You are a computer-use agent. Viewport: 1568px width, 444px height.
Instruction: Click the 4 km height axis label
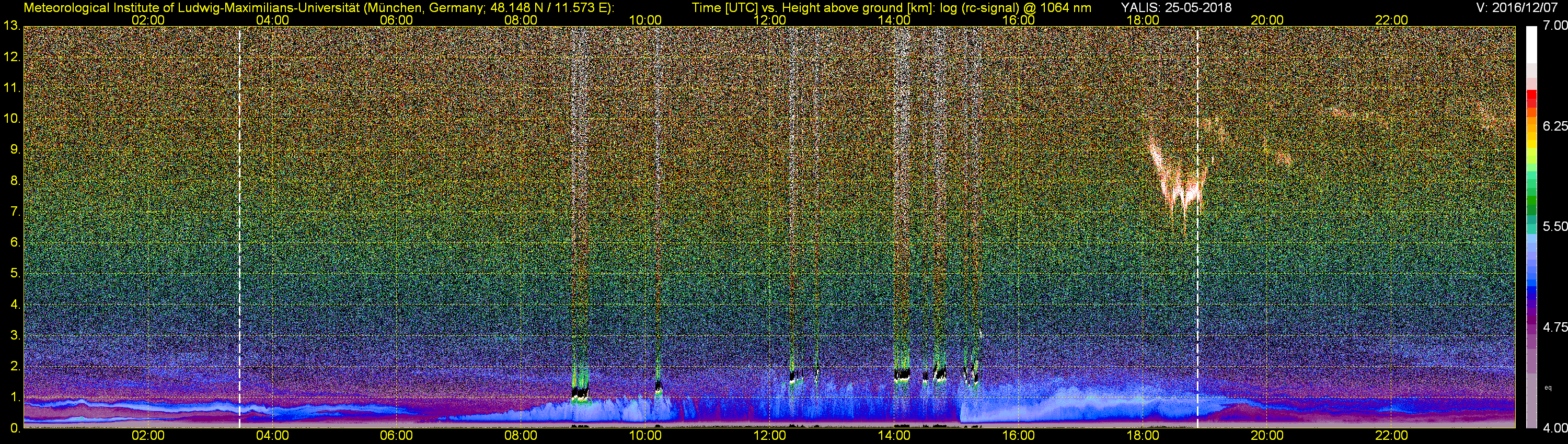pyautogui.click(x=15, y=305)
